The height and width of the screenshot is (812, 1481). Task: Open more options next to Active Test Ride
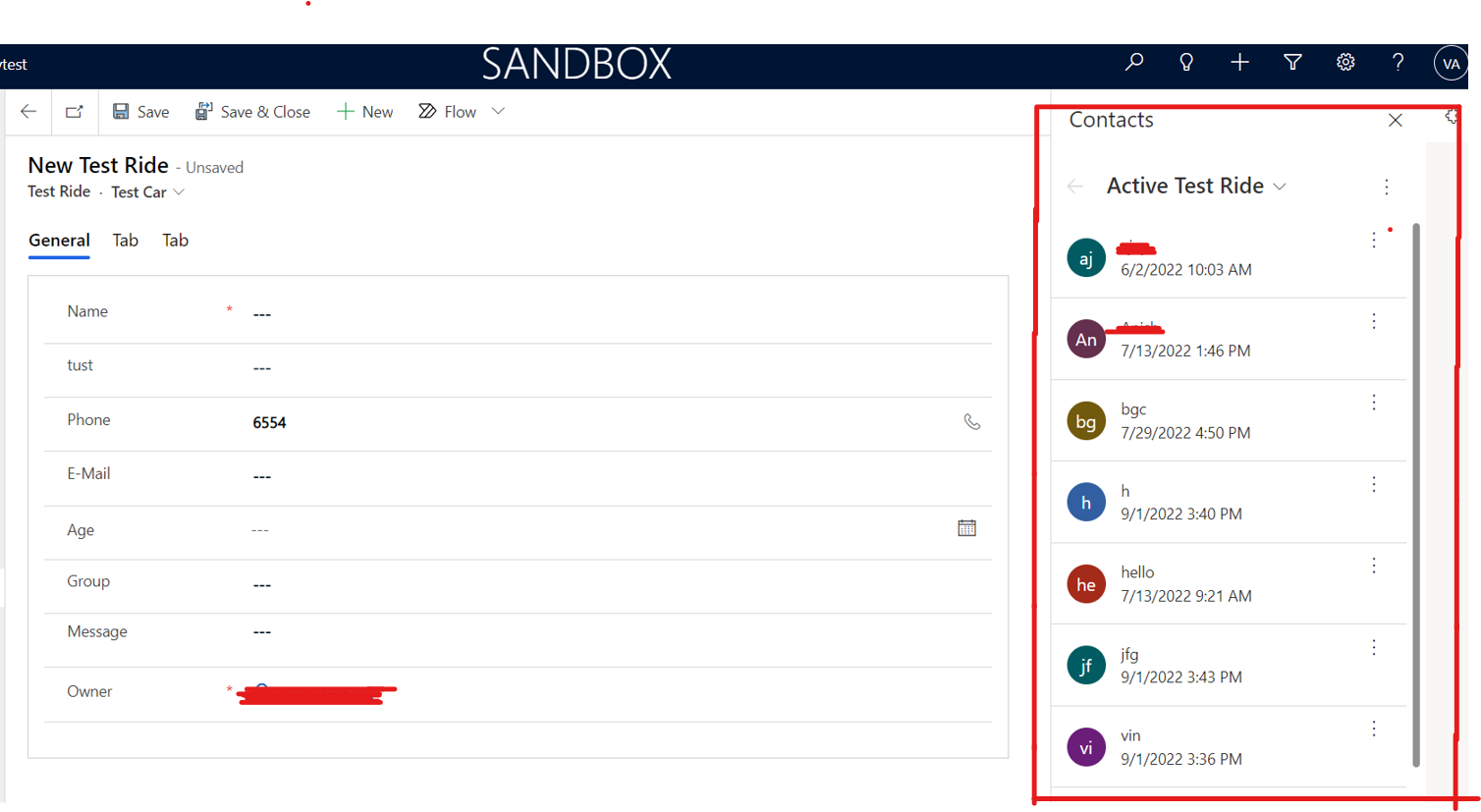[1386, 187]
